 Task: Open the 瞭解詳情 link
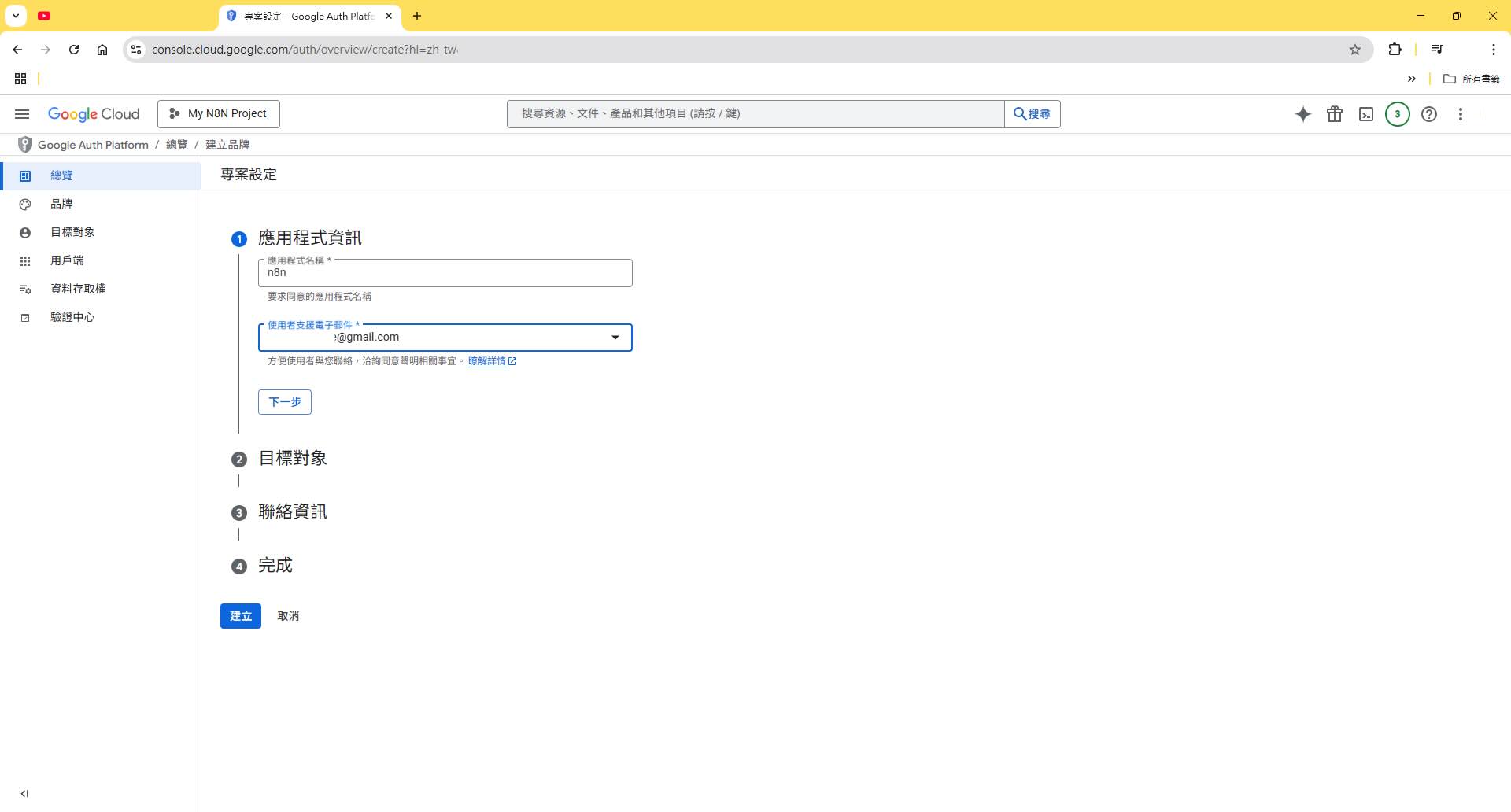[x=488, y=360]
